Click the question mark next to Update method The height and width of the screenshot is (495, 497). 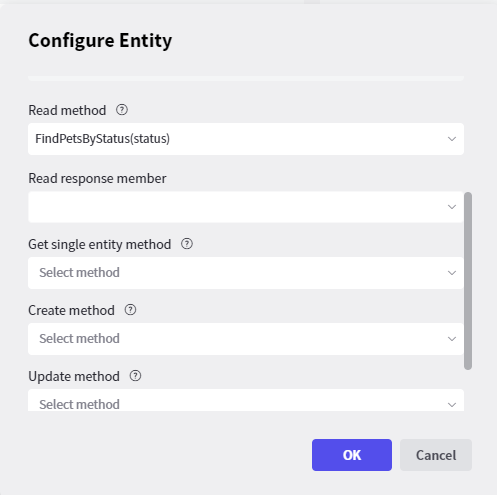(x=135, y=376)
